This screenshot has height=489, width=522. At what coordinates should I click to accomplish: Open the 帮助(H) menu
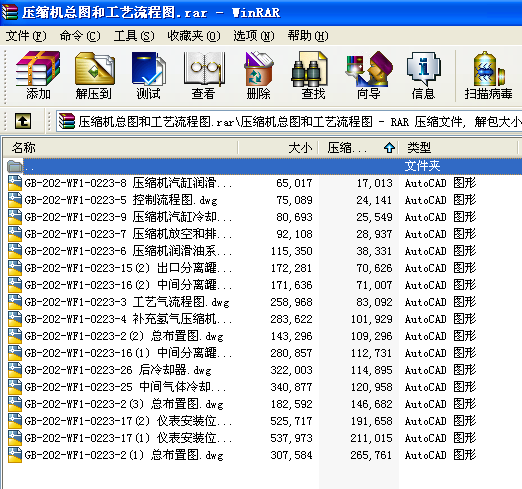point(308,36)
